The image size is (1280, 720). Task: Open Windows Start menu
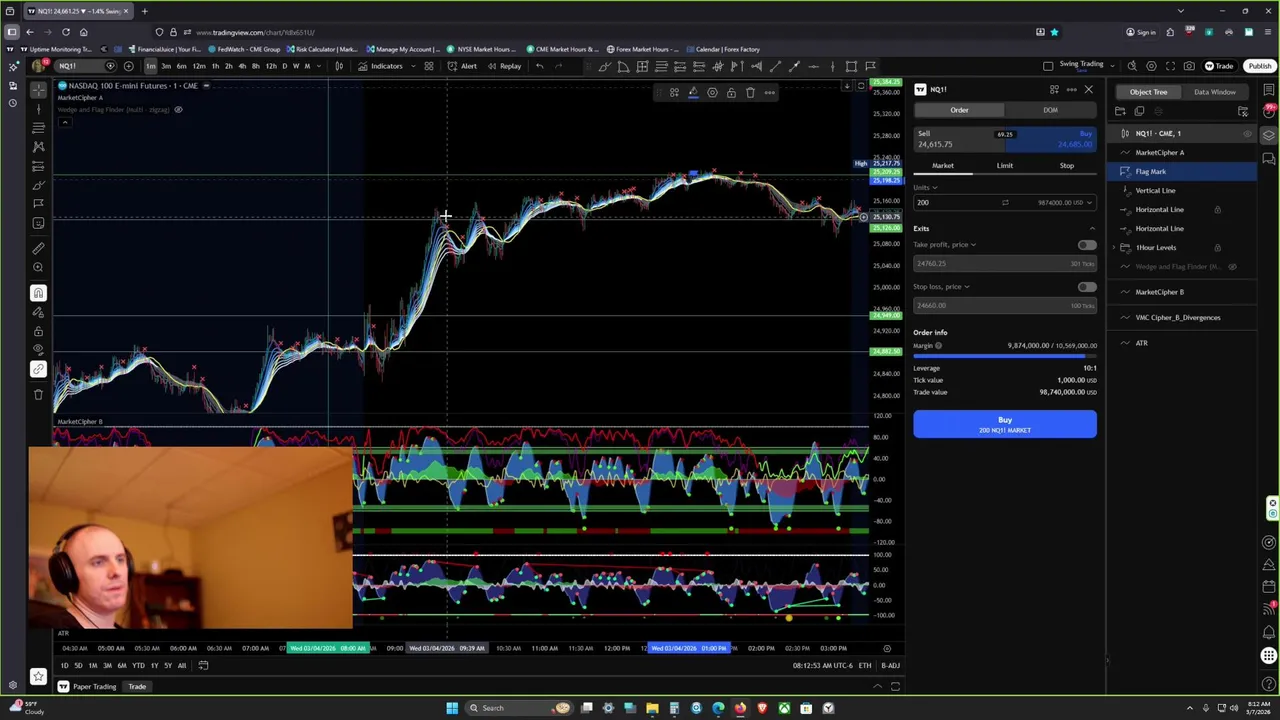[452, 708]
